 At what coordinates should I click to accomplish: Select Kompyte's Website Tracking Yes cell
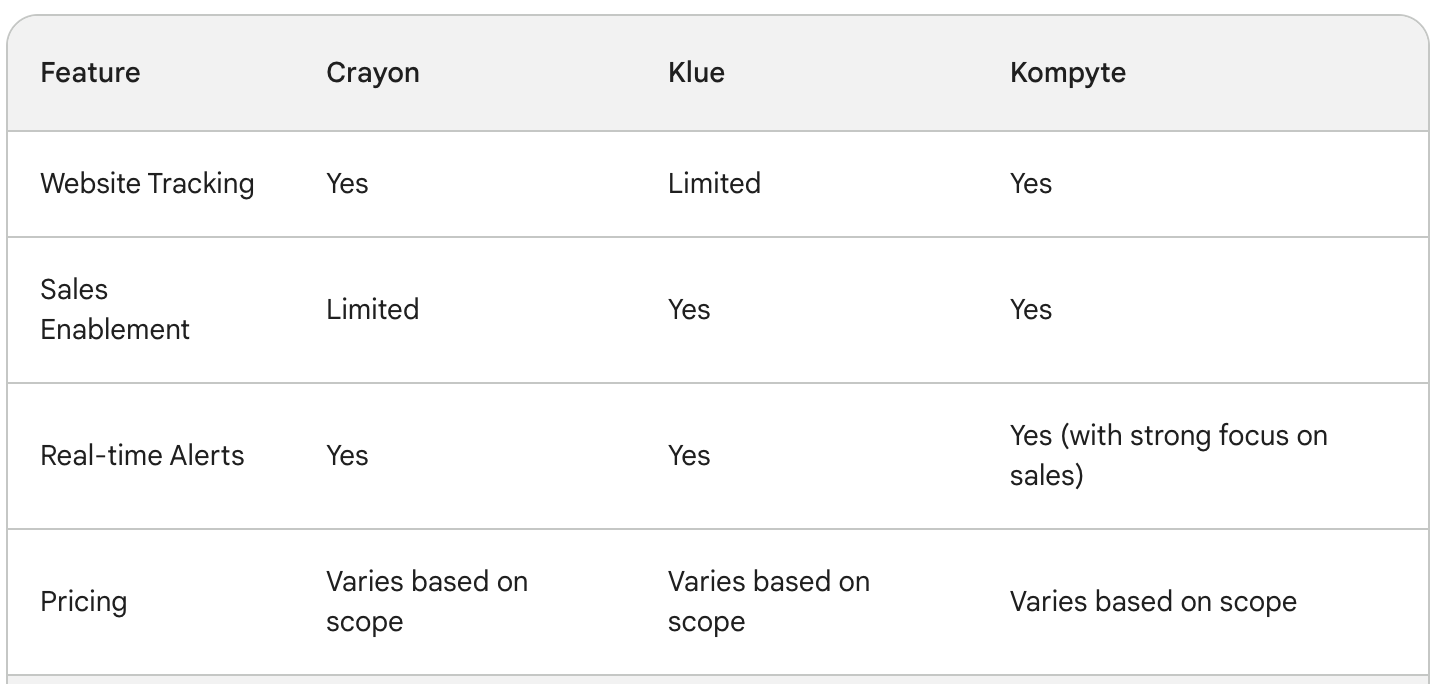click(1031, 184)
